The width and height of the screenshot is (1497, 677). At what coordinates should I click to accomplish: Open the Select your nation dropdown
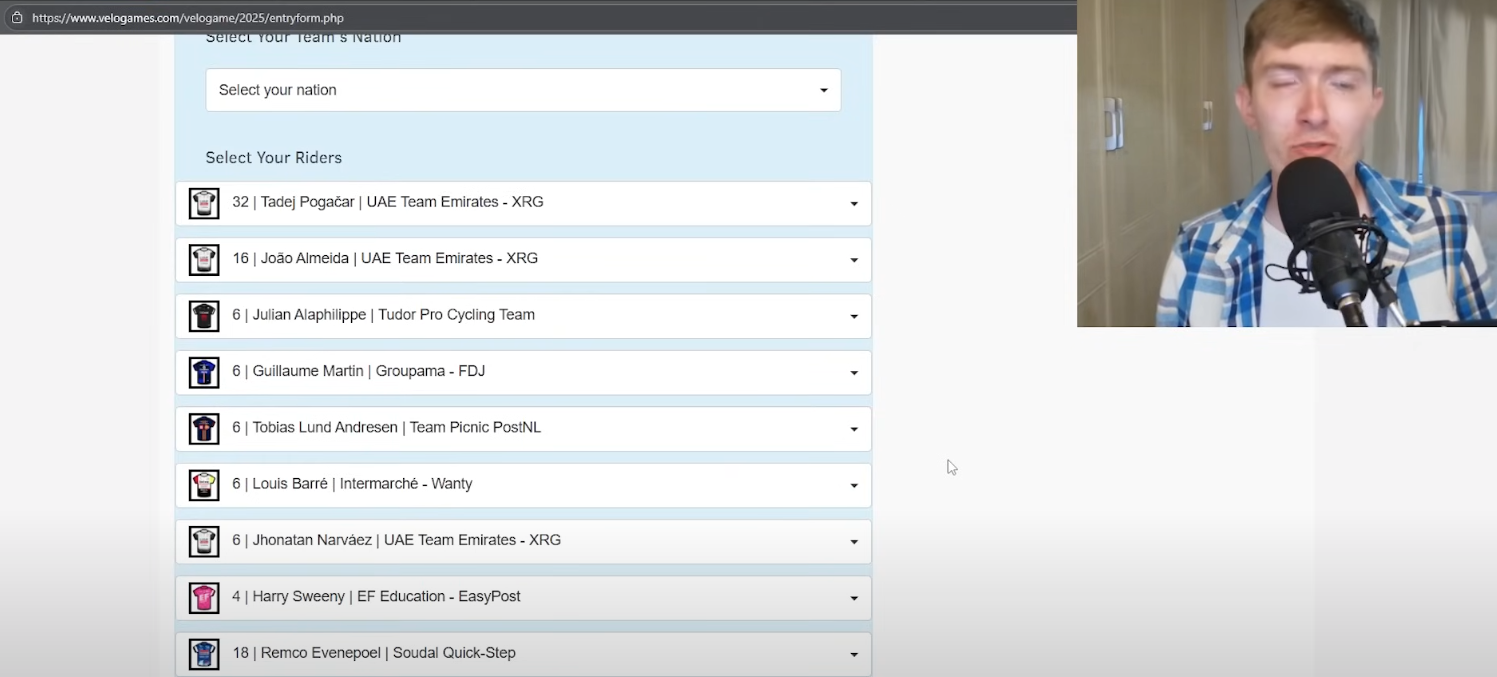click(x=522, y=90)
